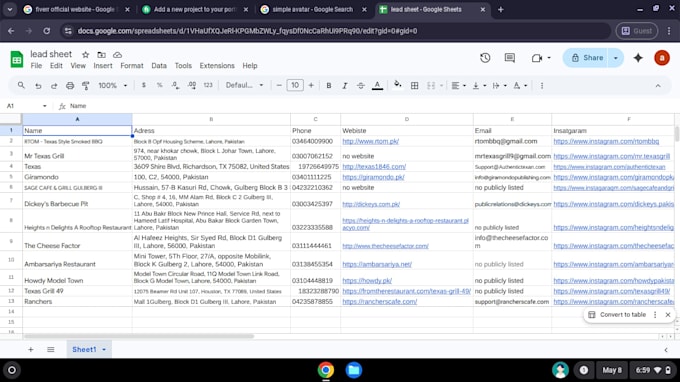The image size is (680, 382).
Task: Open the Google account avatar
Action: pyautogui.click(x=662, y=58)
